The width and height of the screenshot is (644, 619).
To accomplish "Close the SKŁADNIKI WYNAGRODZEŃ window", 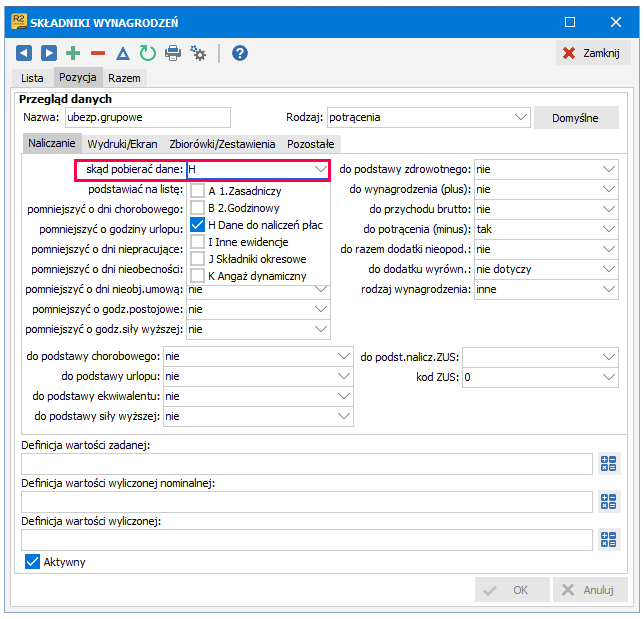I will 616,22.
